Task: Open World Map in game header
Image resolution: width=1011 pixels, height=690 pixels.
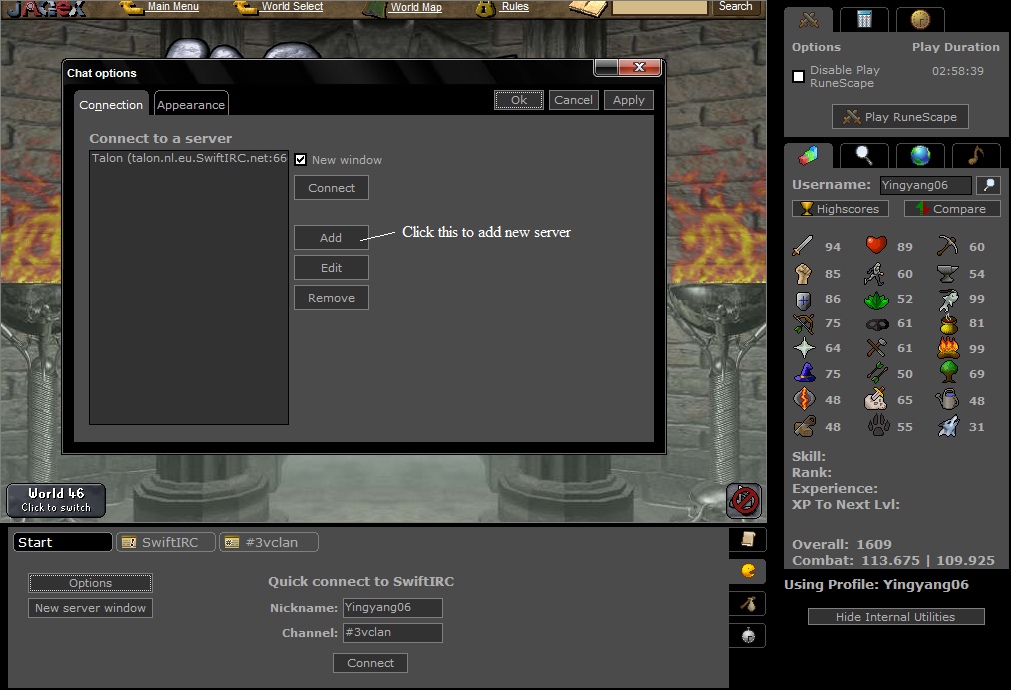Action: (416, 7)
